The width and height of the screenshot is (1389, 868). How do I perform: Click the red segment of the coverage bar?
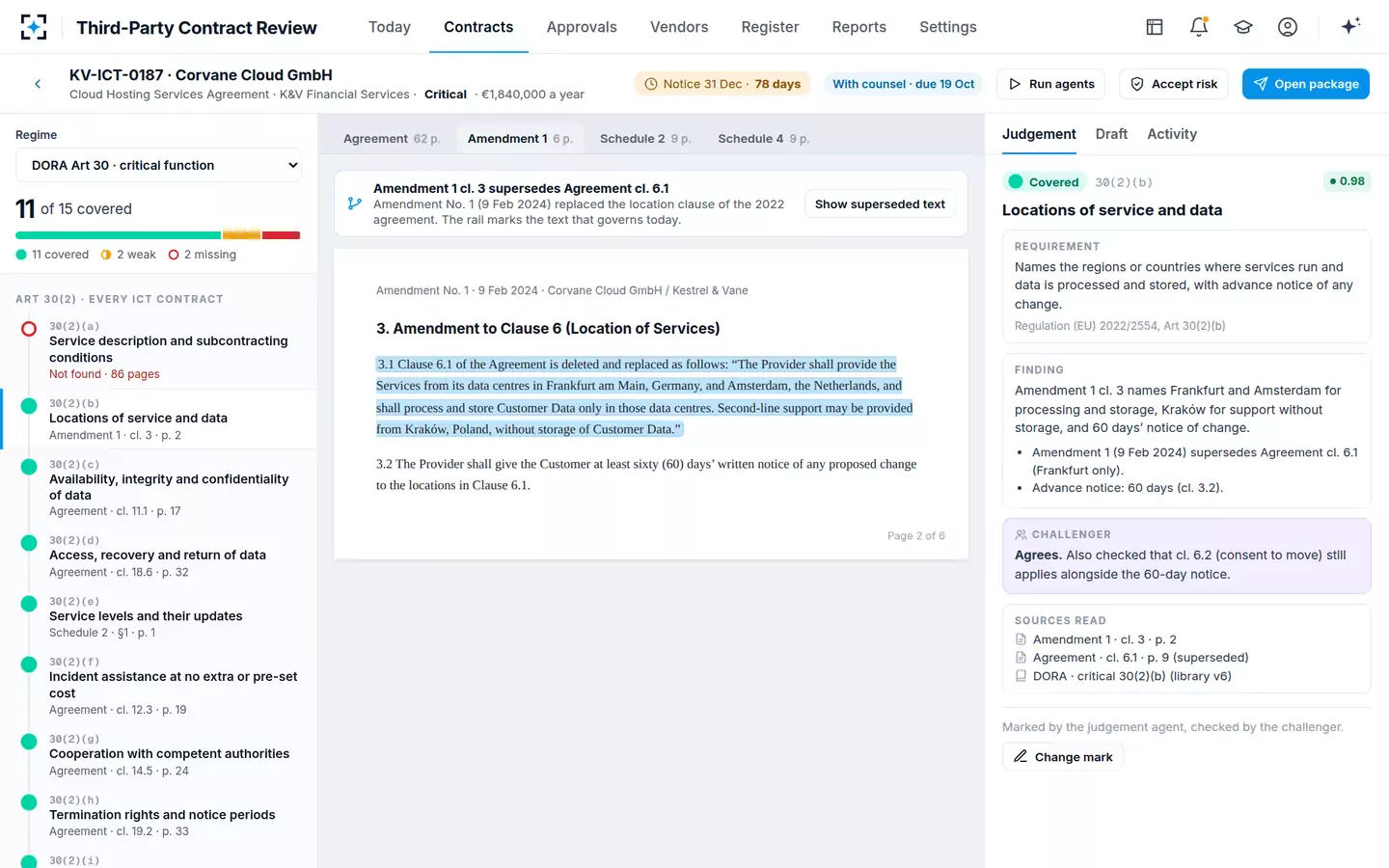tap(281, 235)
